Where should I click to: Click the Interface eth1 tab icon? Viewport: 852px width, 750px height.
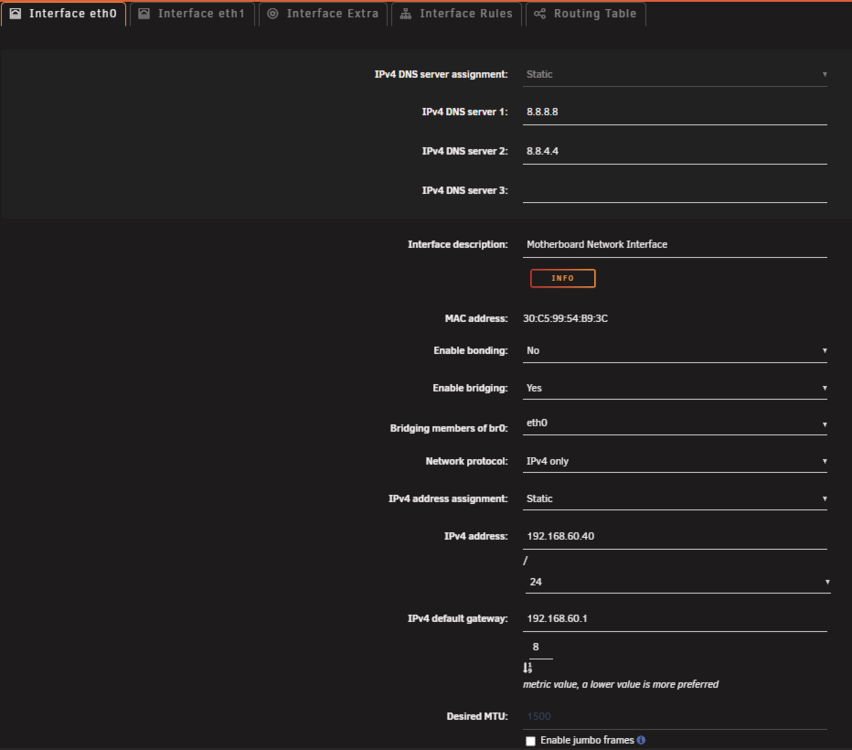144,14
